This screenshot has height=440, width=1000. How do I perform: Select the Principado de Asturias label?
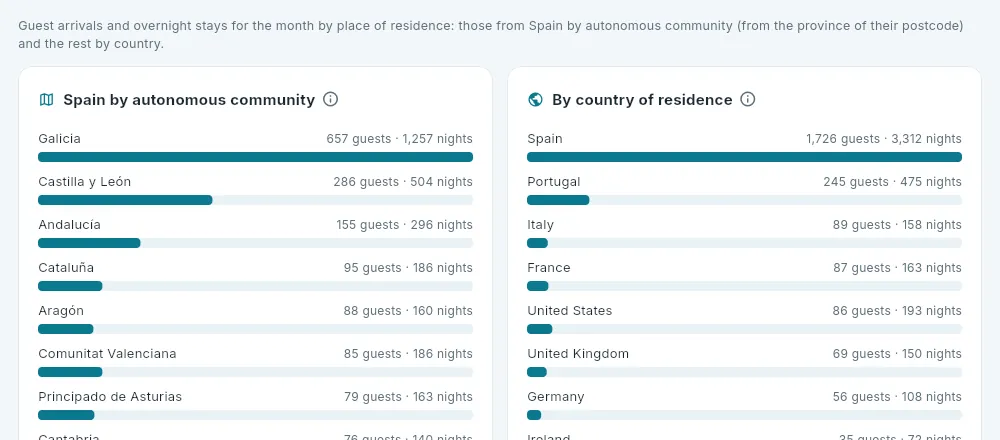tap(110, 397)
